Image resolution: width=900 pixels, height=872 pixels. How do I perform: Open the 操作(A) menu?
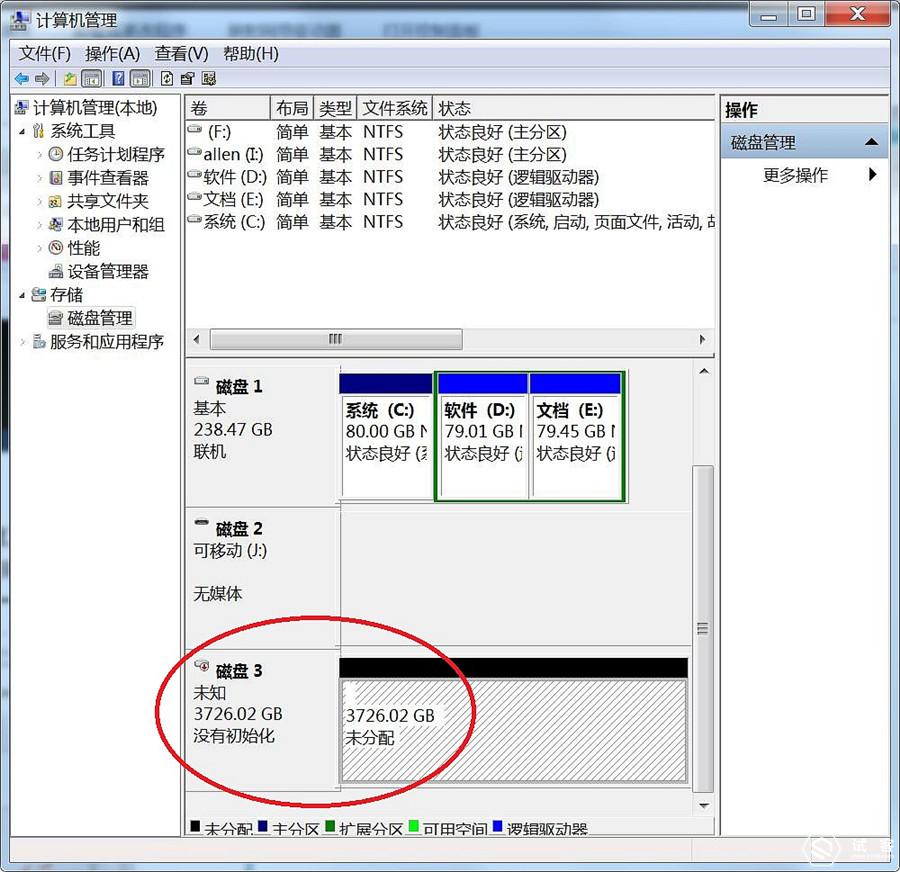(112, 54)
